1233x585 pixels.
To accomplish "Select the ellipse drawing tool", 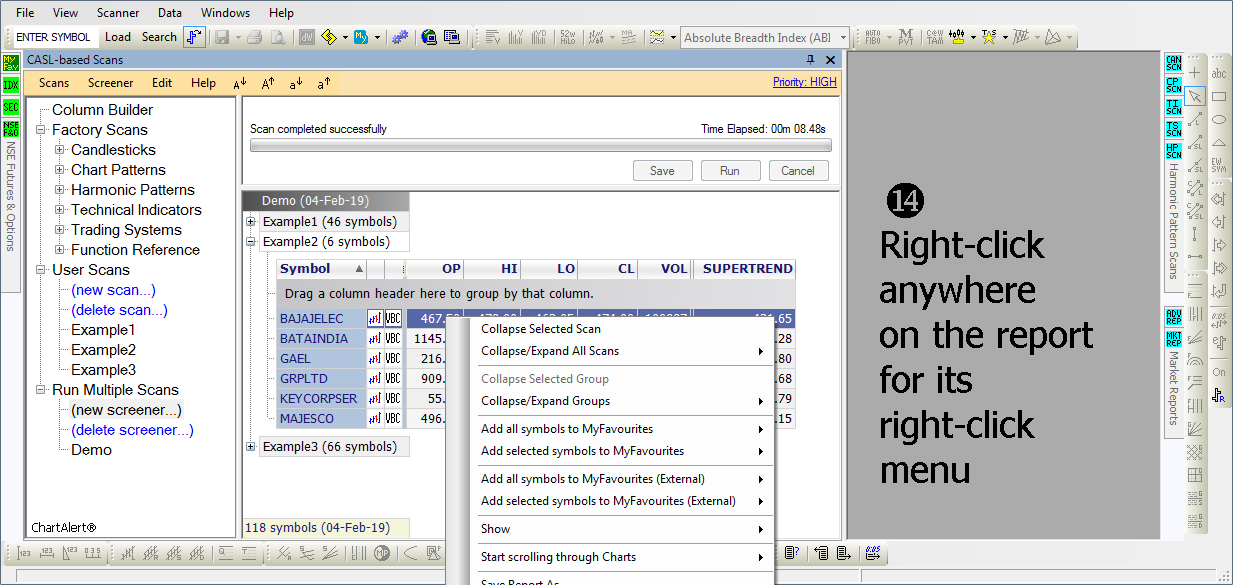I will pos(1219,119).
